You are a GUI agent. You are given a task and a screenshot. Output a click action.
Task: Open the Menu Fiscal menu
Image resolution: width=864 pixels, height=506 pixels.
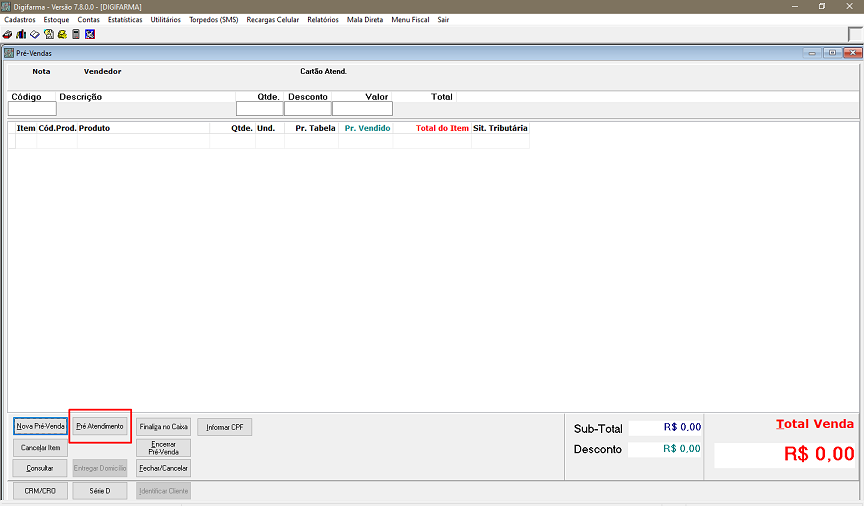[410, 20]
